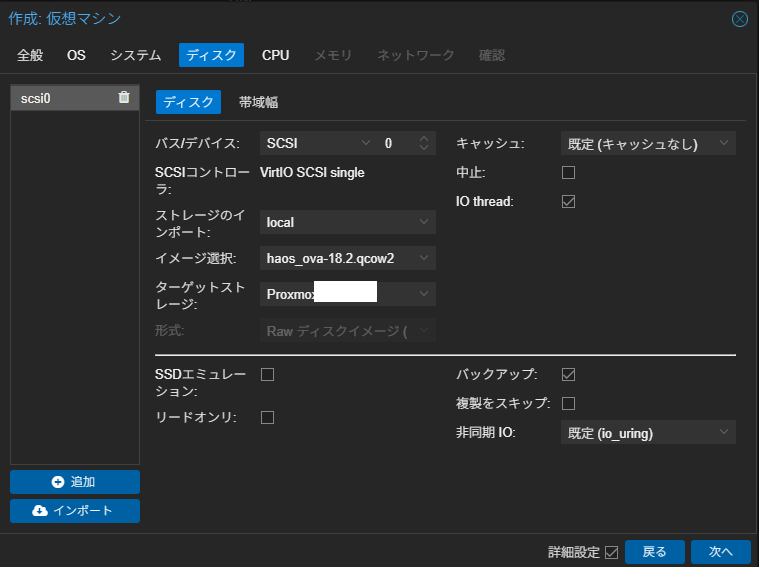Close the 作成: 仮想マシン dialog
Viewport: 759px width, 567px height.
[x=739, y=19]
